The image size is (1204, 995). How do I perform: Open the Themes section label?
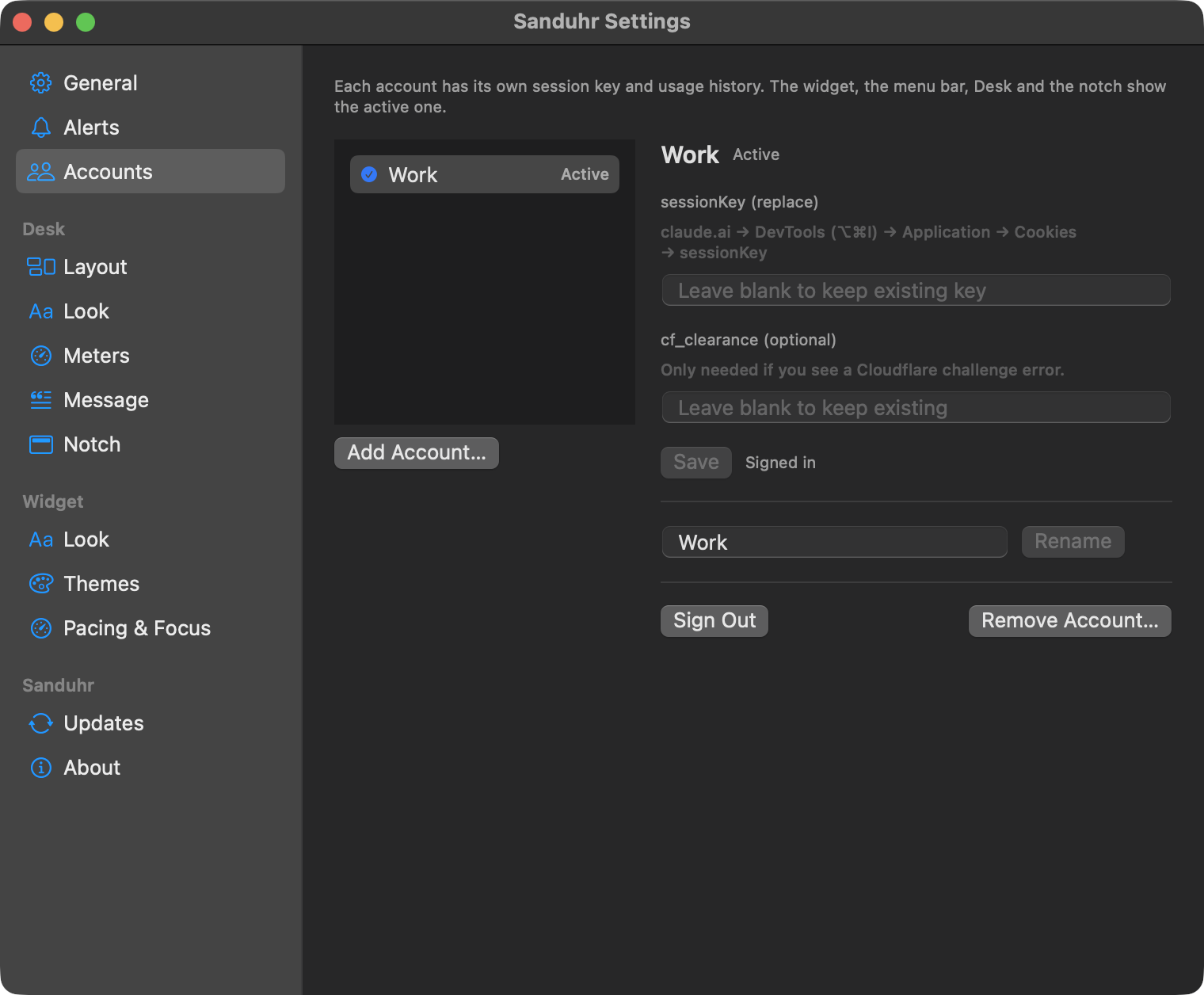coord(101,584)
